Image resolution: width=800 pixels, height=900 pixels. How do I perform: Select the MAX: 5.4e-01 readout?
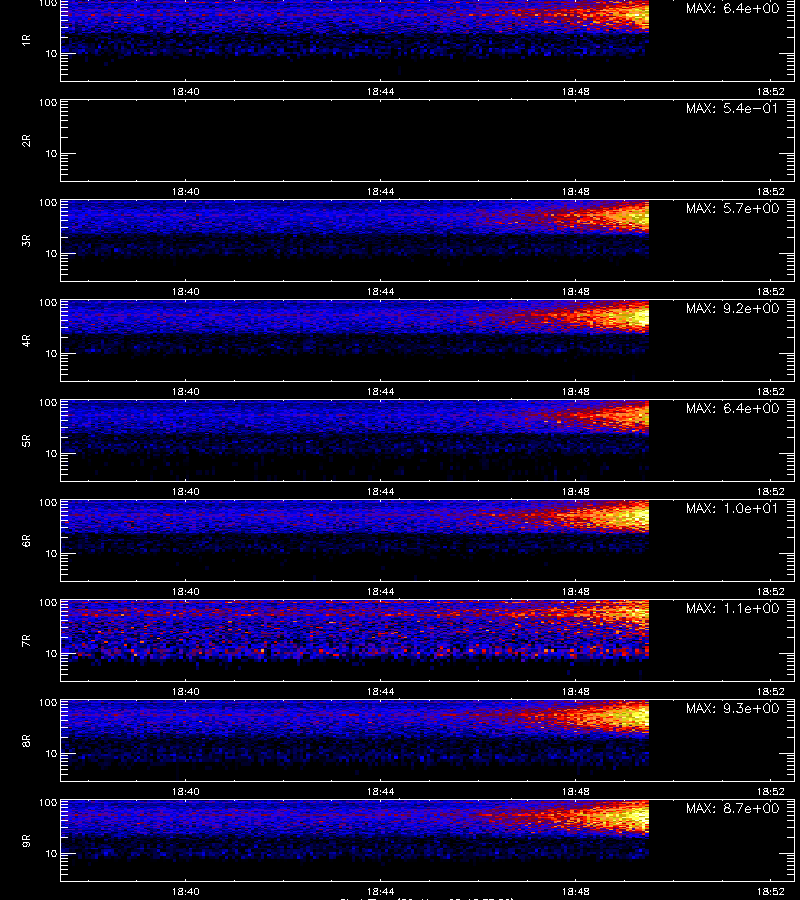click(732, 108)
